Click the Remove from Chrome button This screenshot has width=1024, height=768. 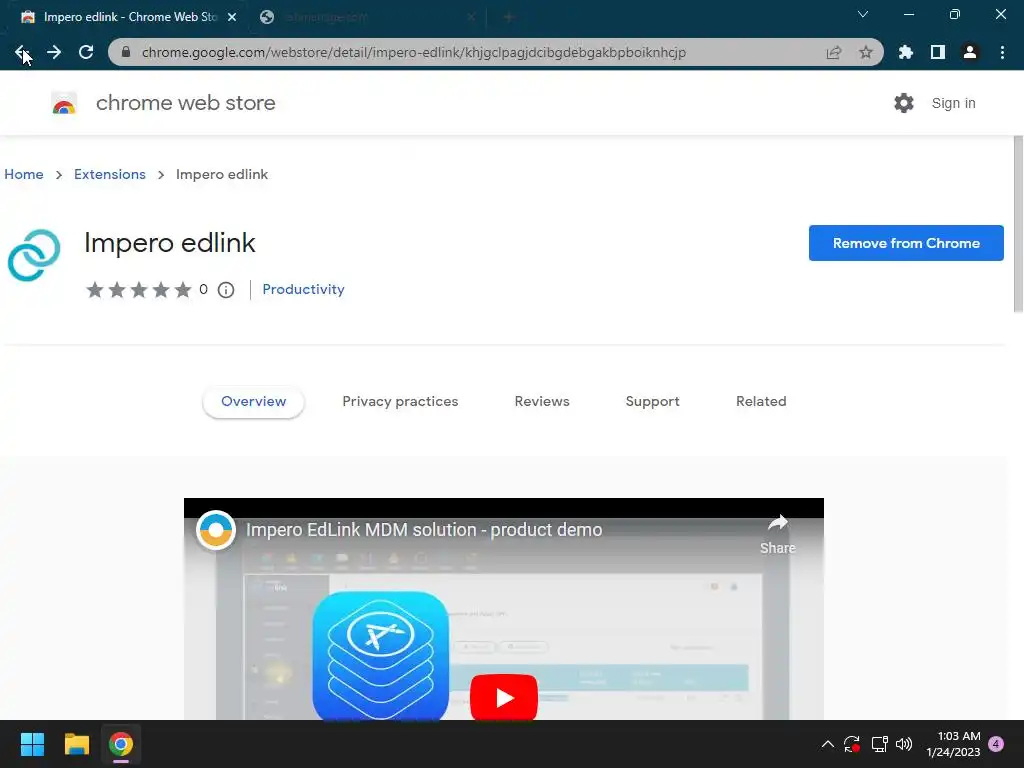[x=906, y=243]
